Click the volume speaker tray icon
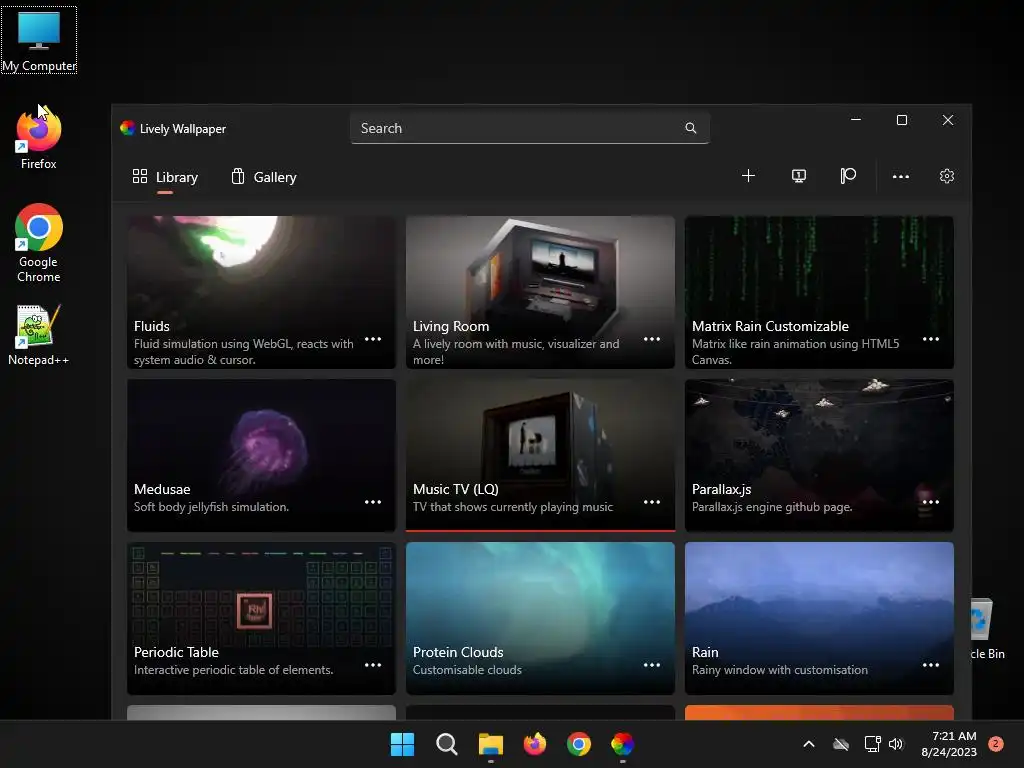The height and width of the screenshot is (768, 1024). click(896, 744)
